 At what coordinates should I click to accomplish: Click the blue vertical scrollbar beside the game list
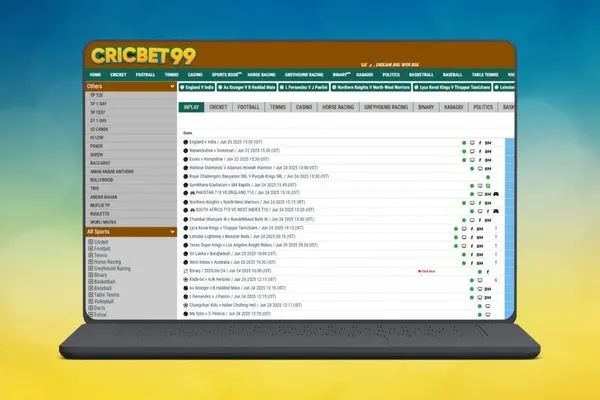pos(509,228)
